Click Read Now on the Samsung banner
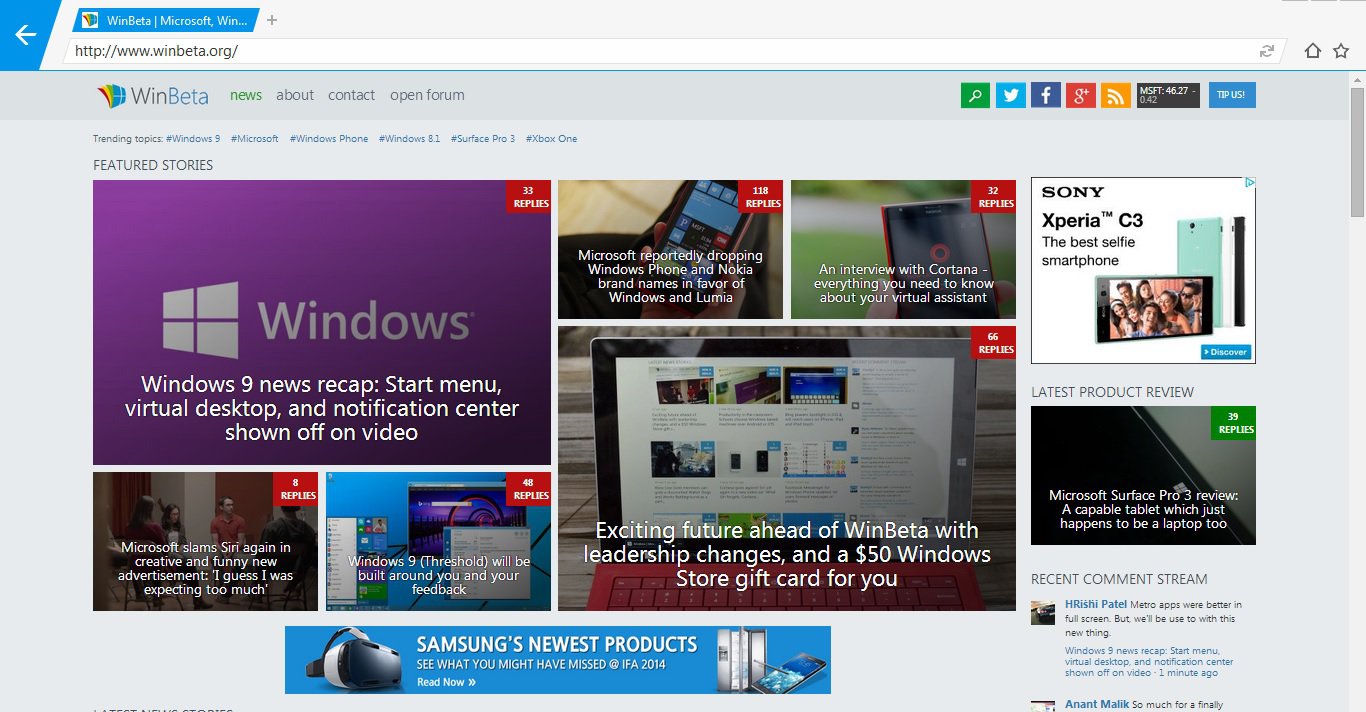Screen dimensions: 1366x712 tap(446, 682)
